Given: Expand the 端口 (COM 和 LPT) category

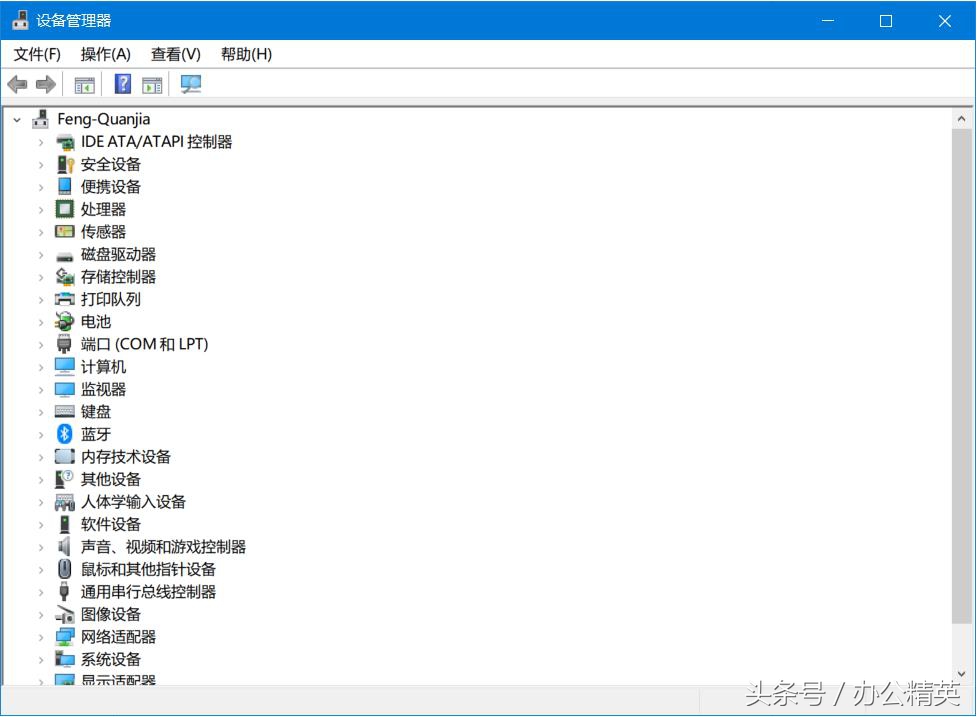Looking at the screenshot, I should click(x=40, y=344).
